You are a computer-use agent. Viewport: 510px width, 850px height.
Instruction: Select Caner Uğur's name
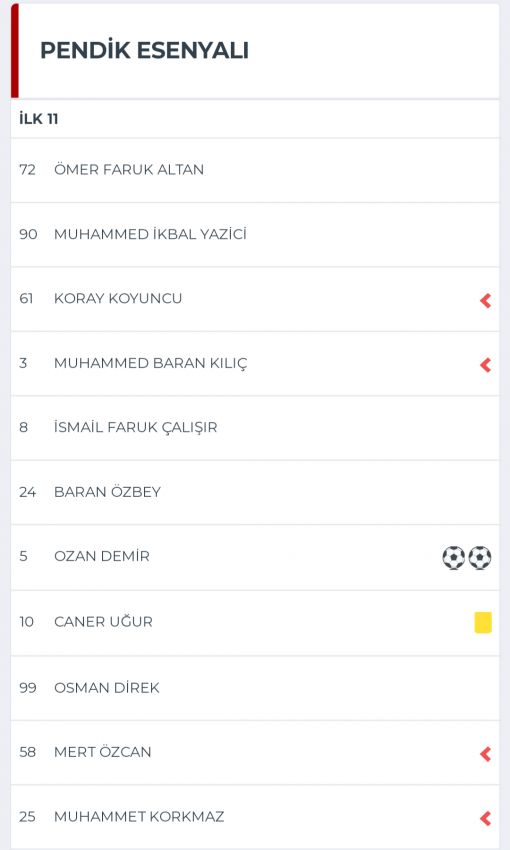coord(104,621)
